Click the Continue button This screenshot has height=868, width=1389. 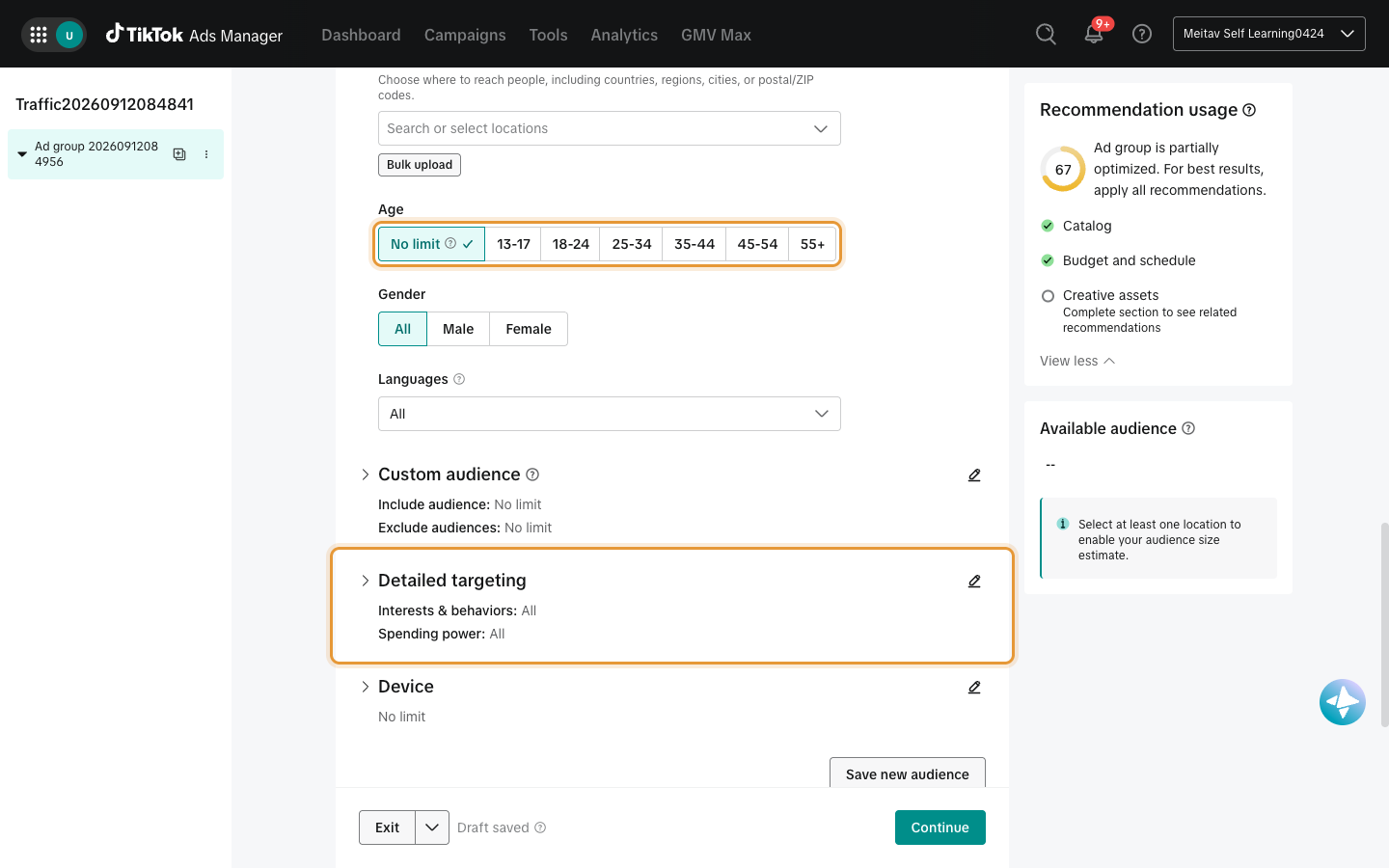pos(940,827)
